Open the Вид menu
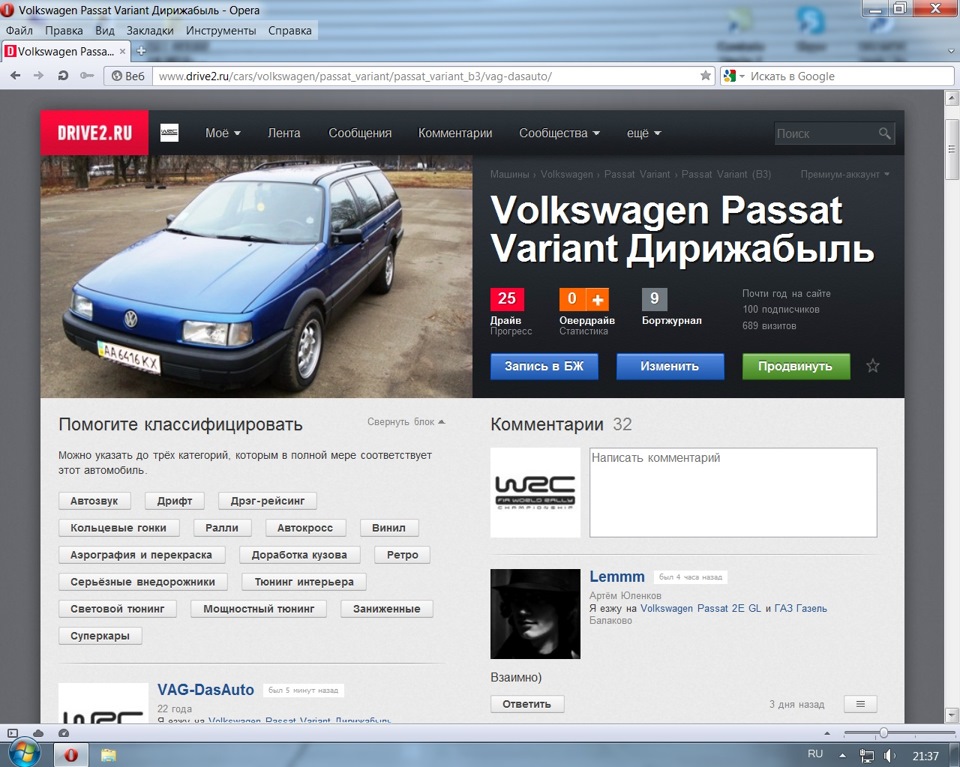 [x=105, y=31]
